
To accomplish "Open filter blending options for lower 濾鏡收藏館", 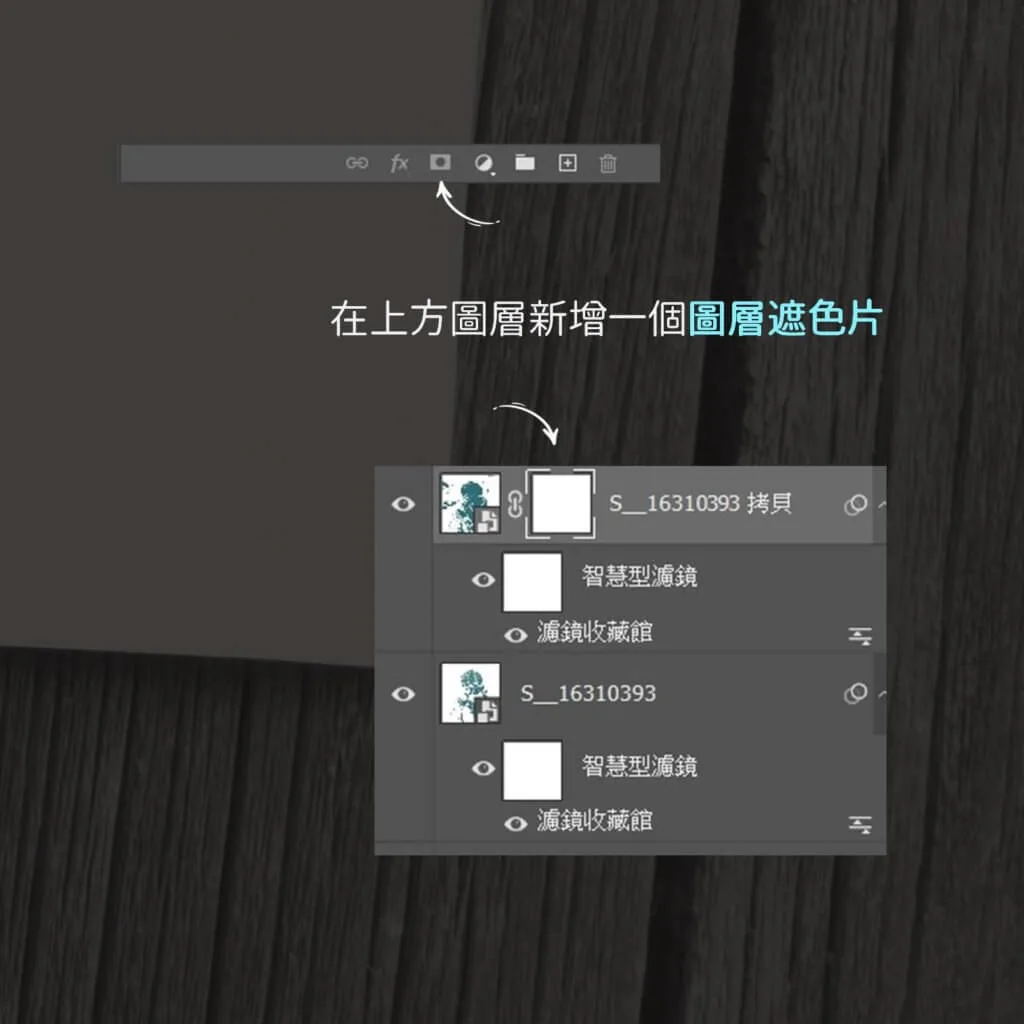I will tap(860, 825).
